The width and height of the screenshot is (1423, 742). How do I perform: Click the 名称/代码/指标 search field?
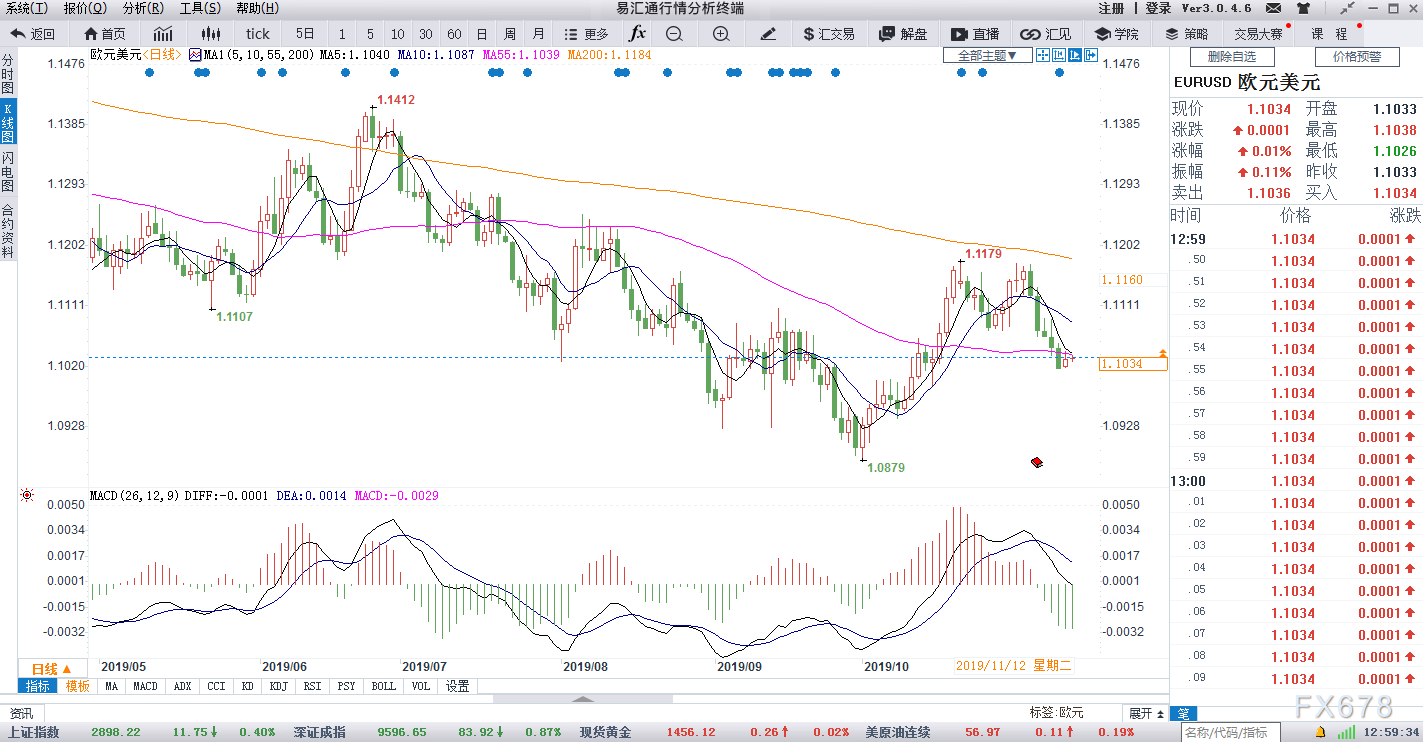click(x=1231, y=733)
